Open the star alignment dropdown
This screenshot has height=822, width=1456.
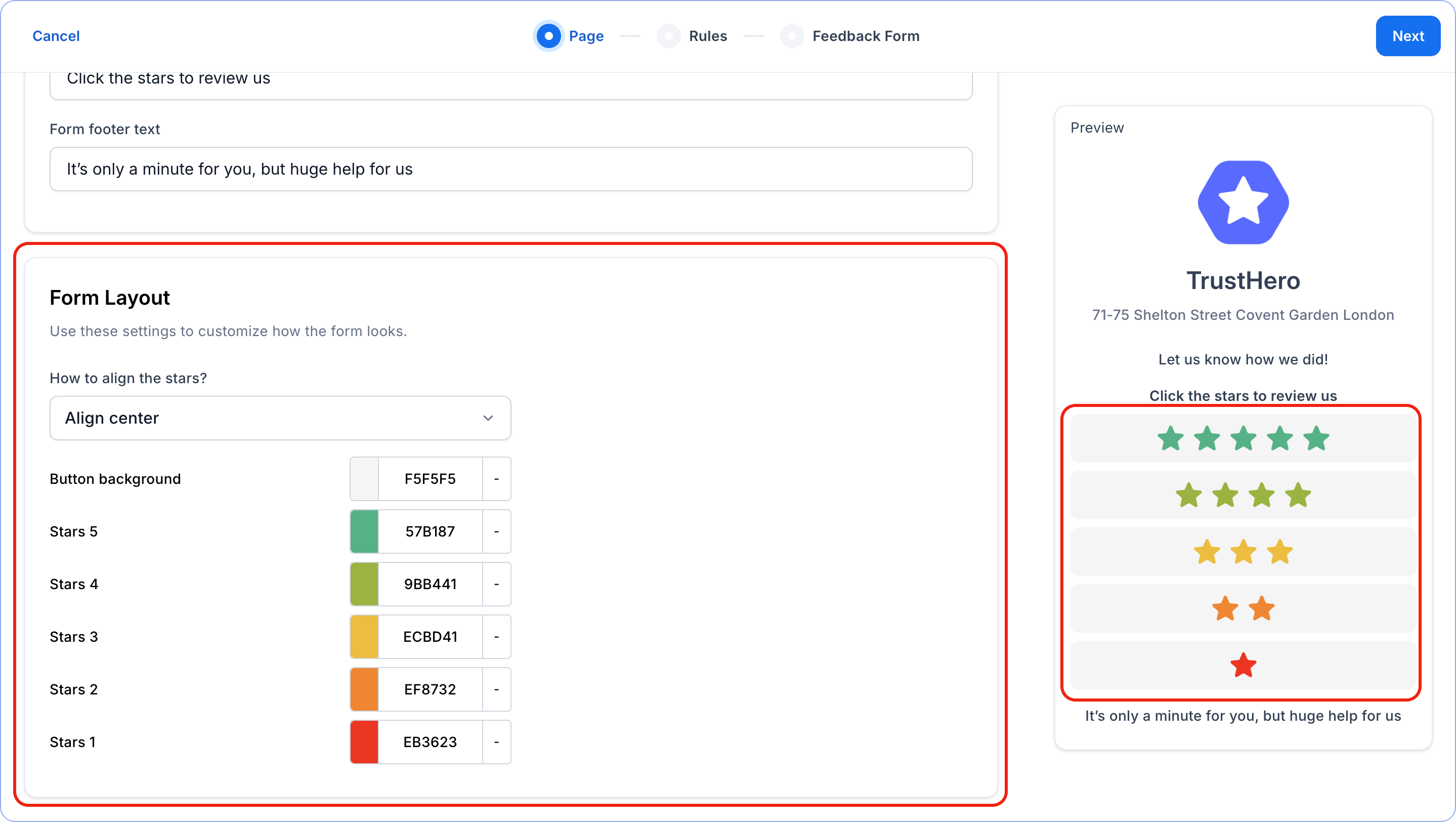click(280, 418)
